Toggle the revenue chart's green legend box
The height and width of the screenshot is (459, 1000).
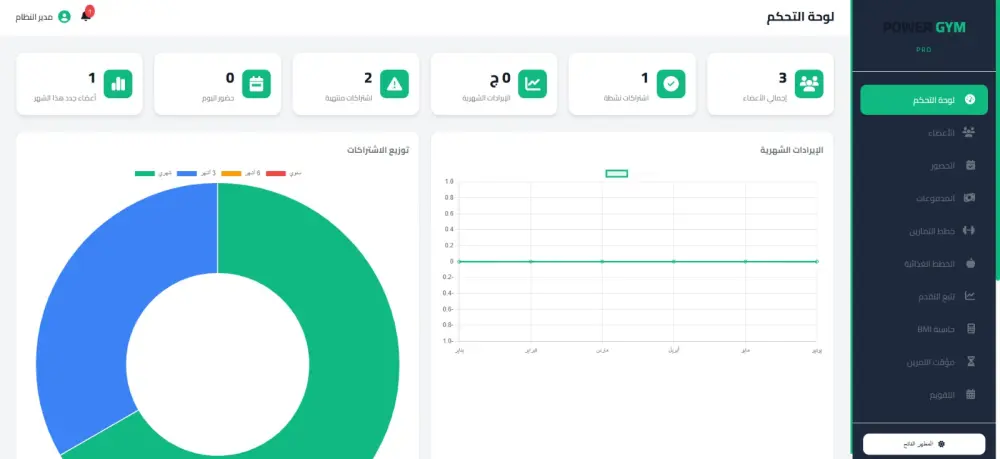coord(616,173)
